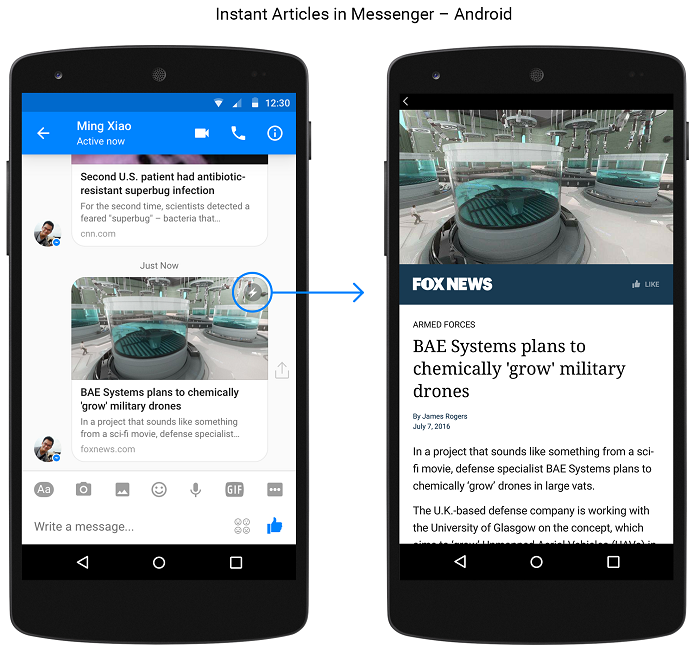Tap the ARMED FORCES category label

coord(444,324)
